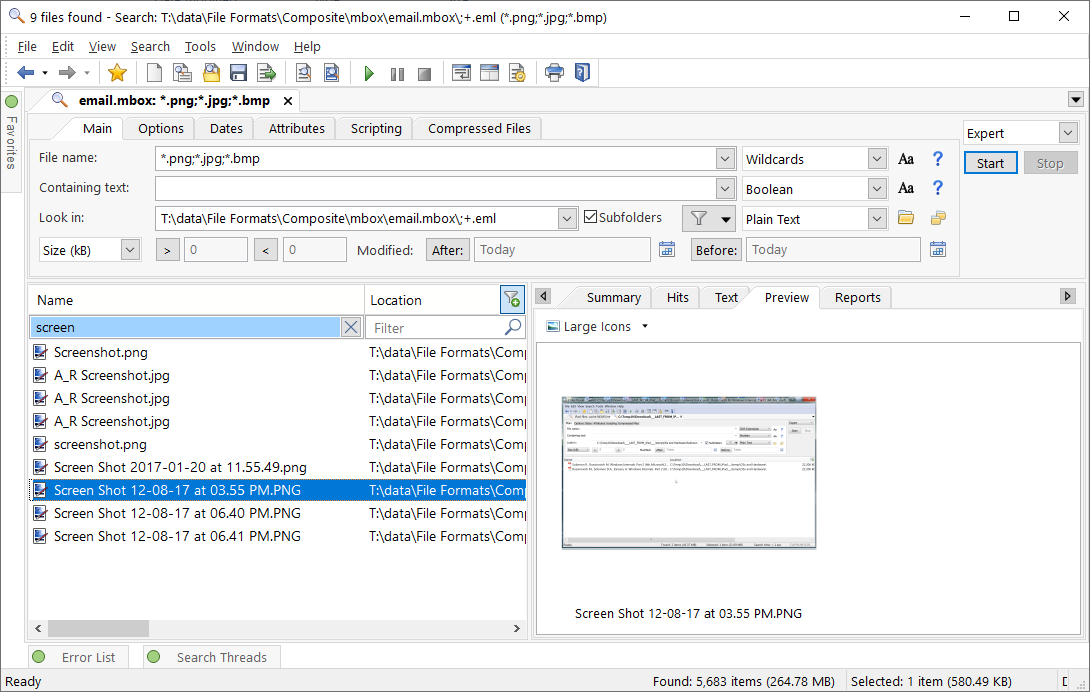Image resolution: width=1090 pixels, height=692 pixels.
Task: Expand the File name dropdown
Action: (x=725, y=159)
